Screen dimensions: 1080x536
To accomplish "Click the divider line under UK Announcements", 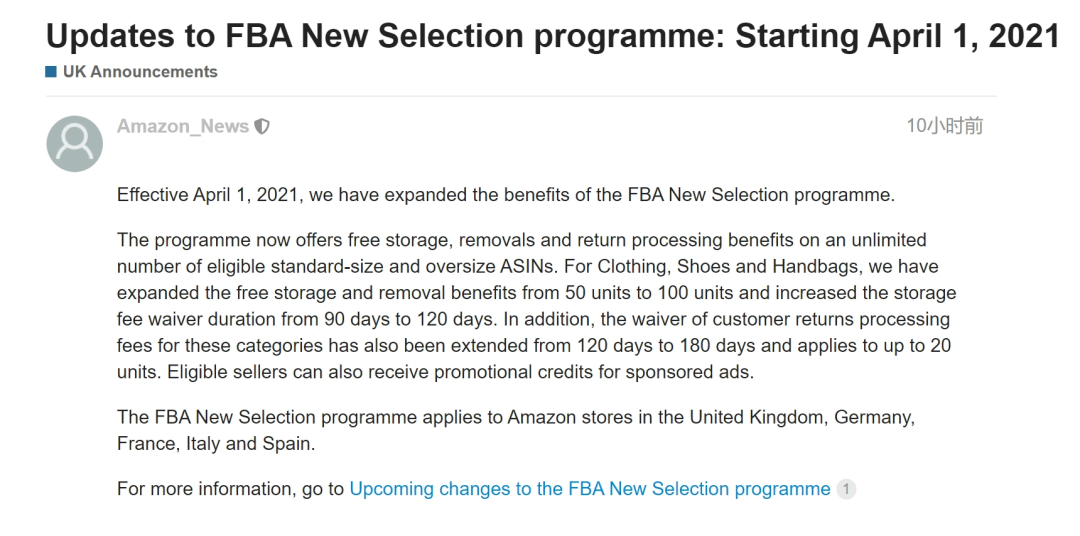I will pyautogui.click(x=521, y=96).
